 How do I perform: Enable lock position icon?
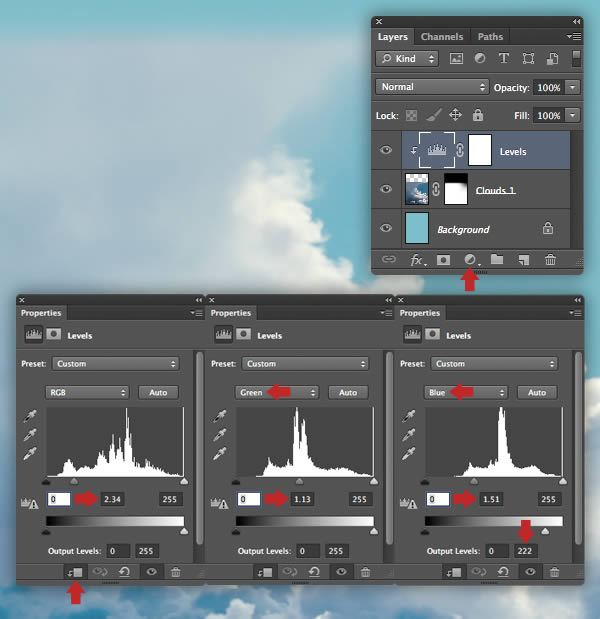[x=455, y=115]
